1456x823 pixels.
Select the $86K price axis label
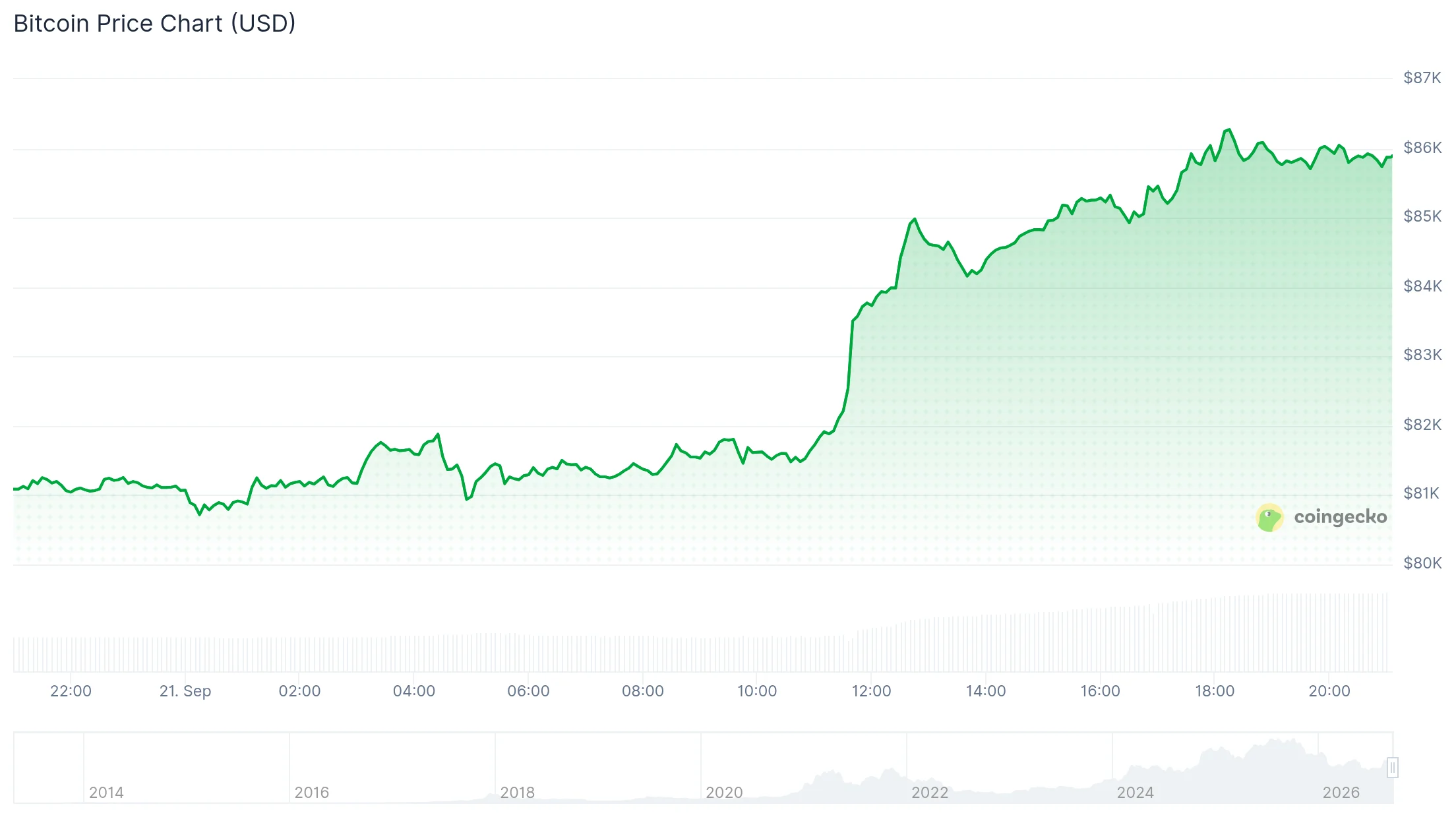[x=1422, y=148]
